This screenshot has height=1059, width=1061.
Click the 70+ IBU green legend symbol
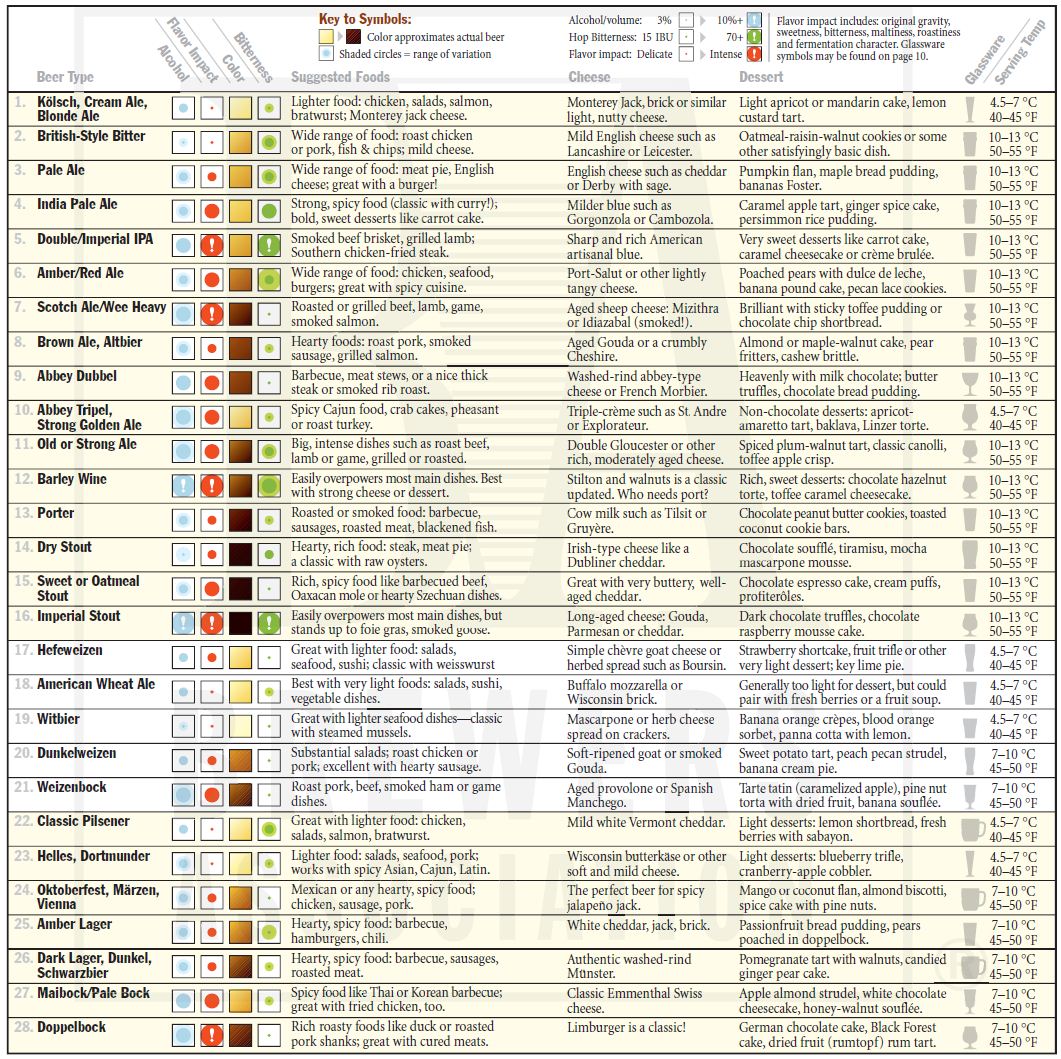click(x=754, y=37)
